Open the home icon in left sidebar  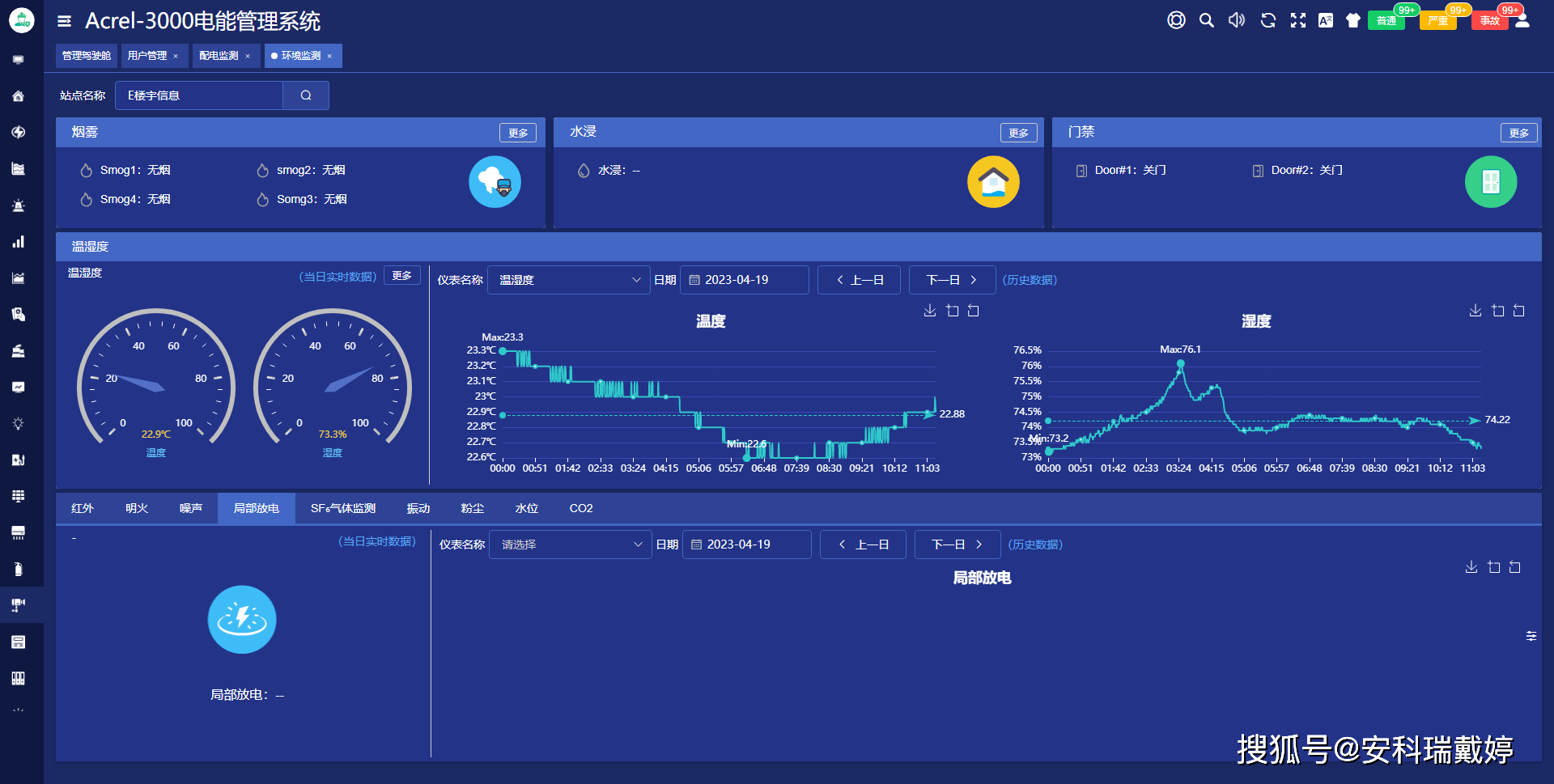coord(19,96)
